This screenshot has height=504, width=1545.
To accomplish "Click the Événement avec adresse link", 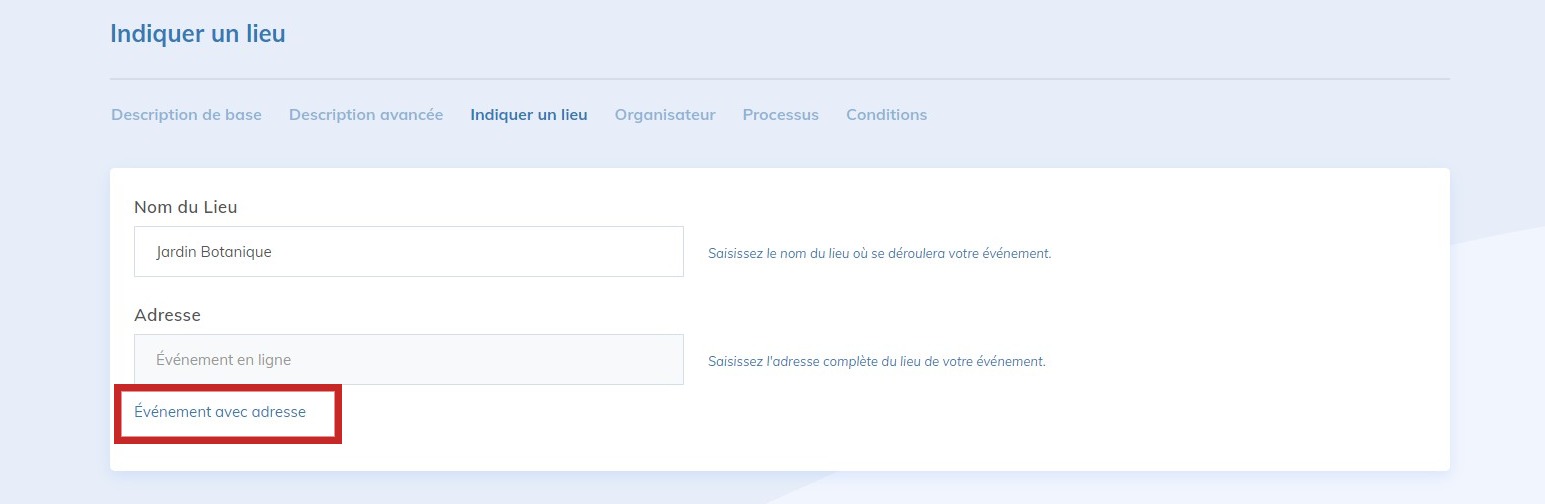I will 220,412.
